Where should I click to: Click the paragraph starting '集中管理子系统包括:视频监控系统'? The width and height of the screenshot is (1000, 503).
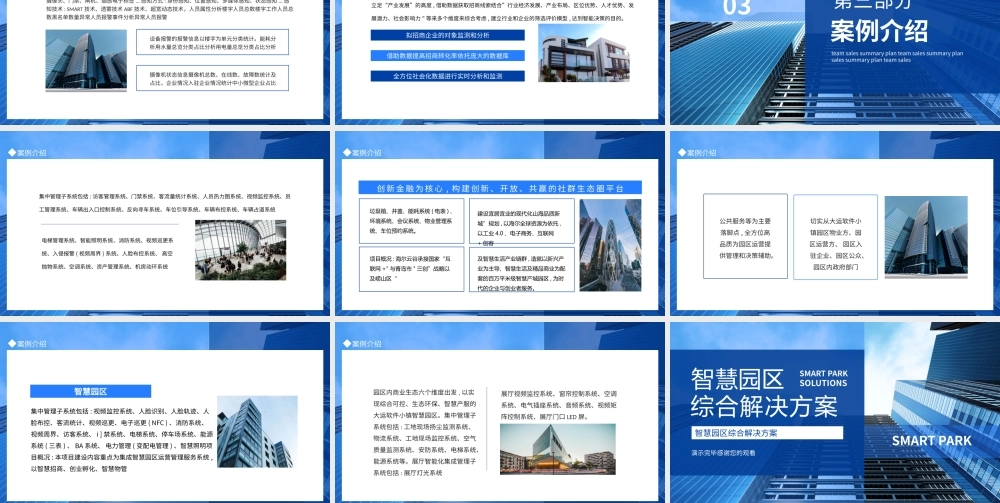(x=121, y=440)
